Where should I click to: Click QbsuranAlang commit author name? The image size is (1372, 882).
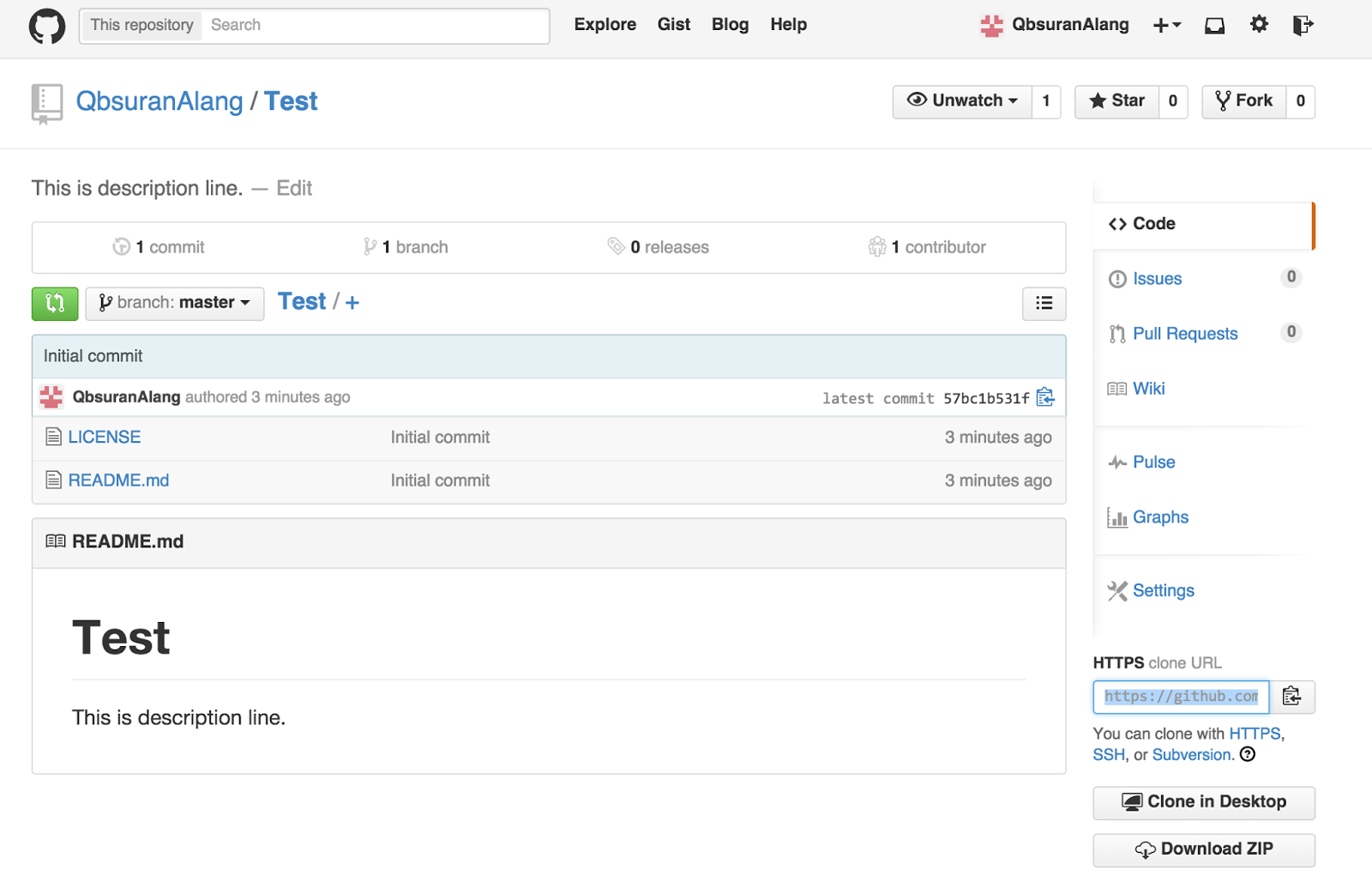[126, 397]
